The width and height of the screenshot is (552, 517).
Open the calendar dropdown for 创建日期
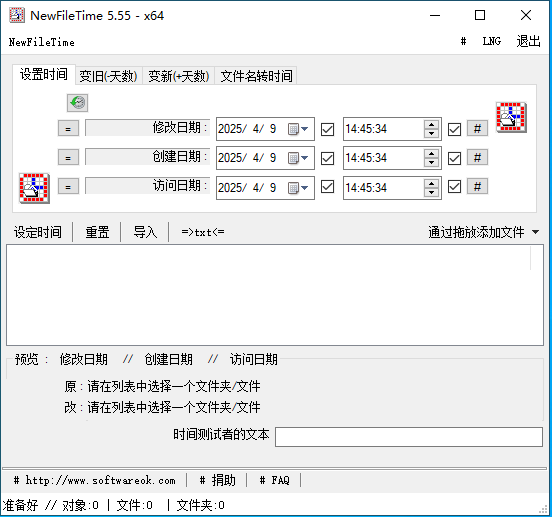(298, 158)
